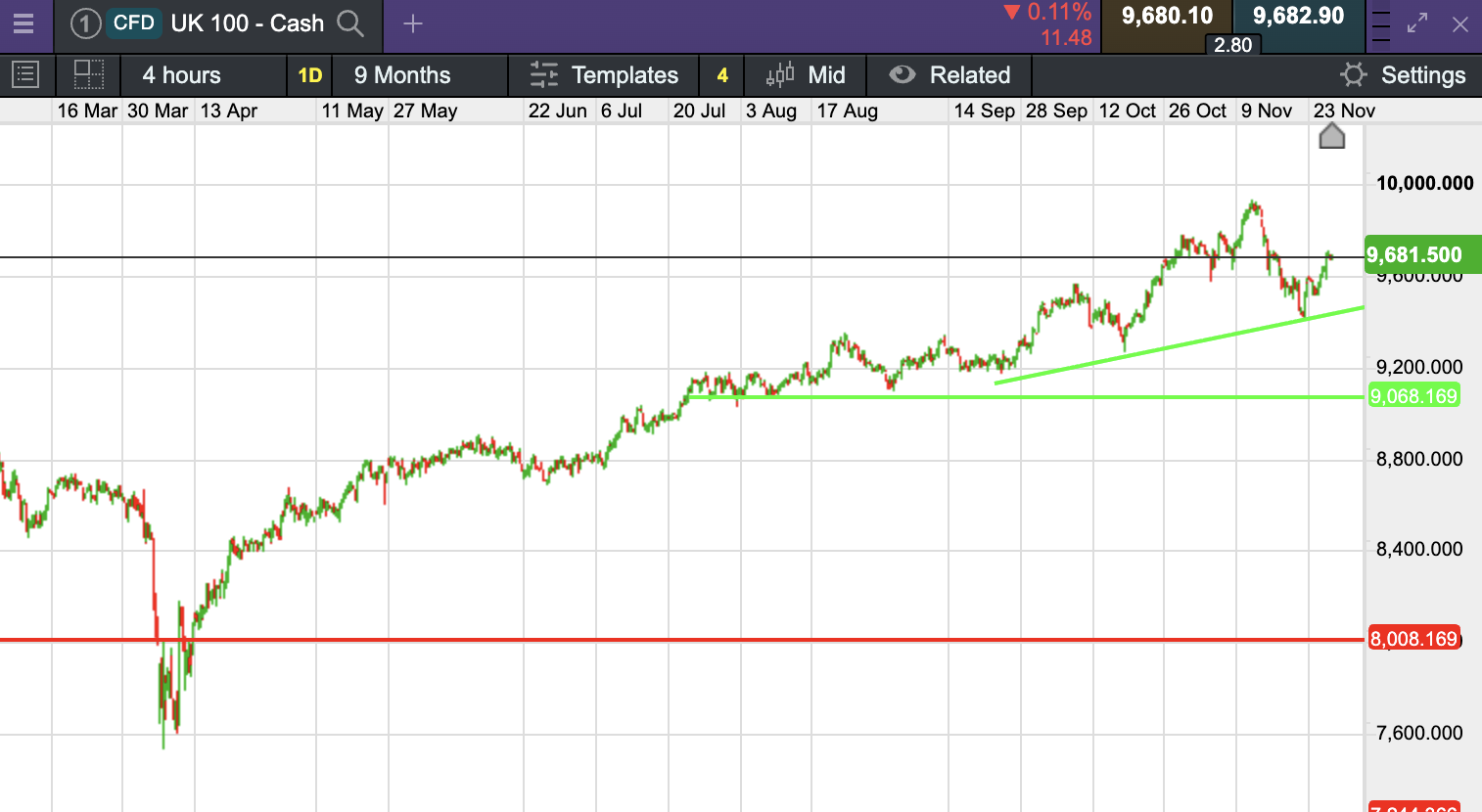Open the hamburger main menu
The width and height of the screenshot is (1482, 812).
[23, 23]
